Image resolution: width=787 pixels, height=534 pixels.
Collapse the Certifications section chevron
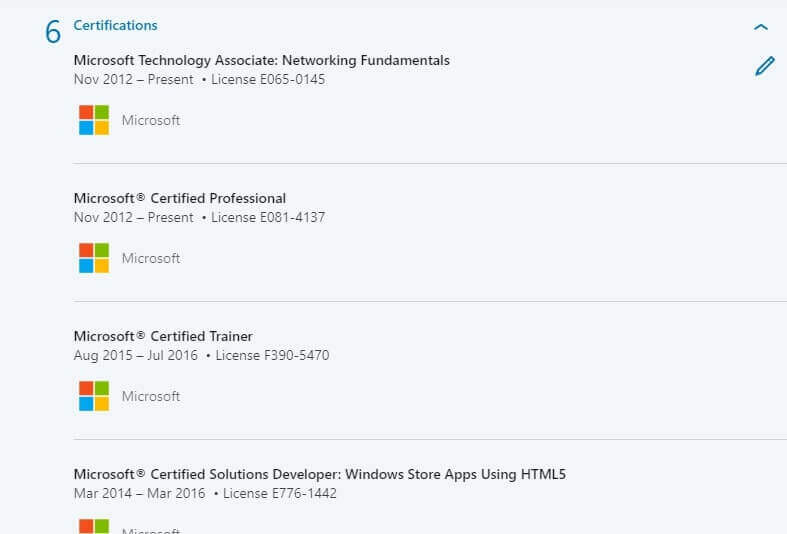pos(761,27)
